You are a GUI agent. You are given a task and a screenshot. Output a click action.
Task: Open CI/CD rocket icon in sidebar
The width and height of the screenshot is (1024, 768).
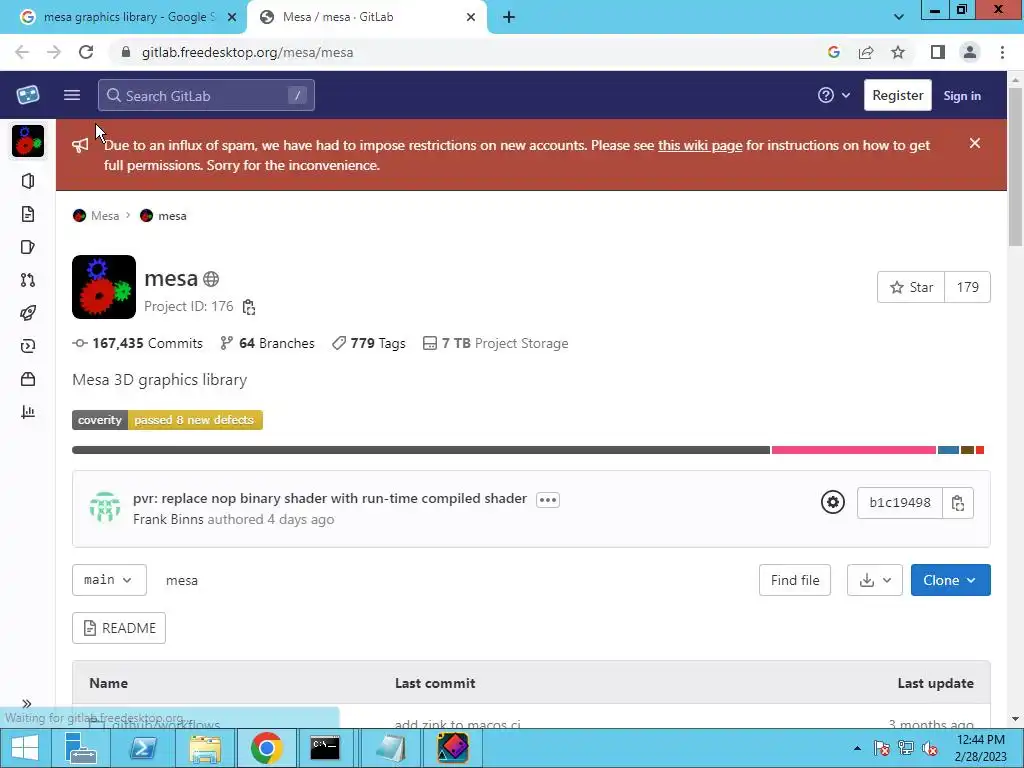pos(28,313)
